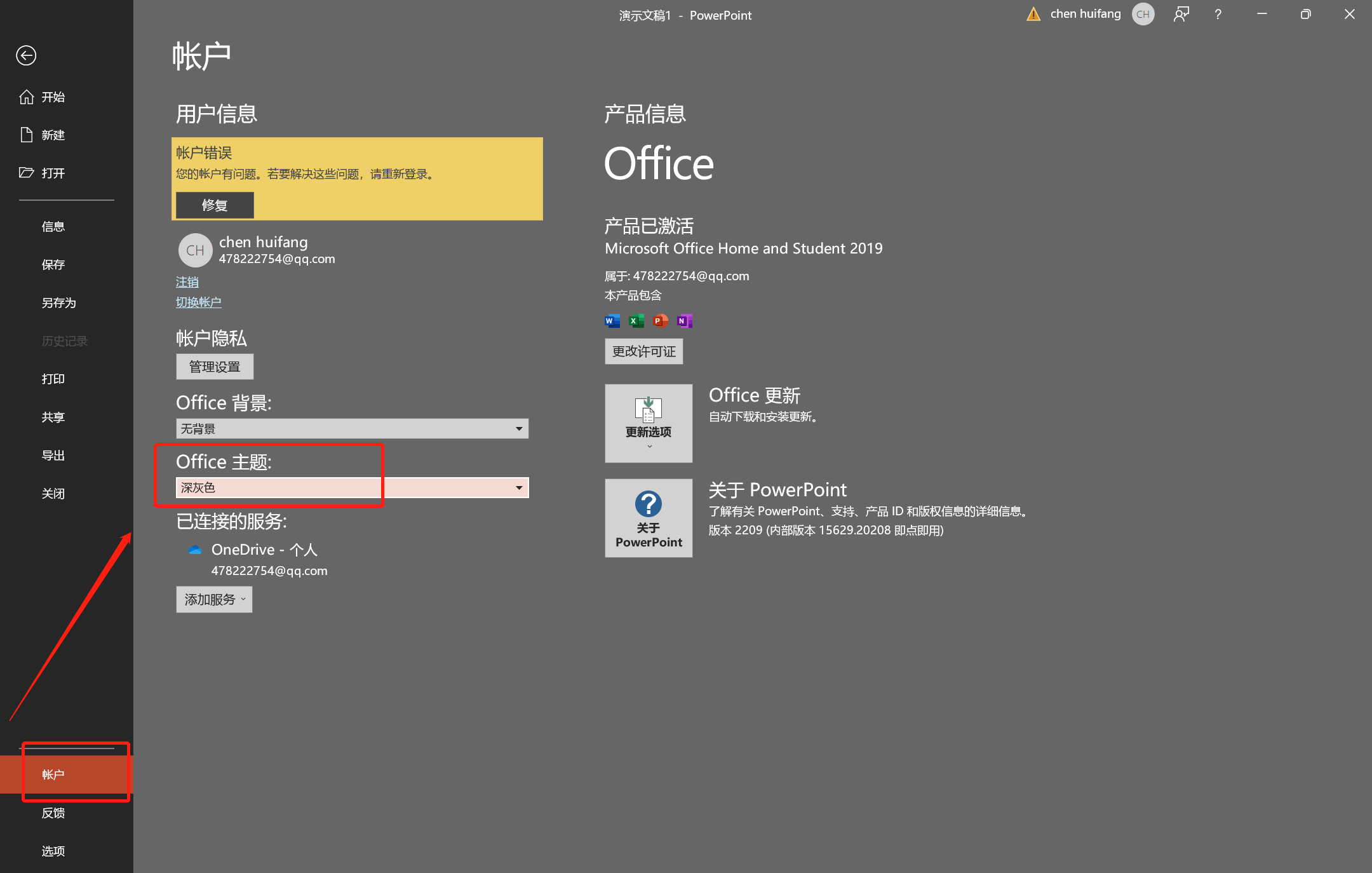Click the Excel app icon under 本产品包含

coord(636,321)
